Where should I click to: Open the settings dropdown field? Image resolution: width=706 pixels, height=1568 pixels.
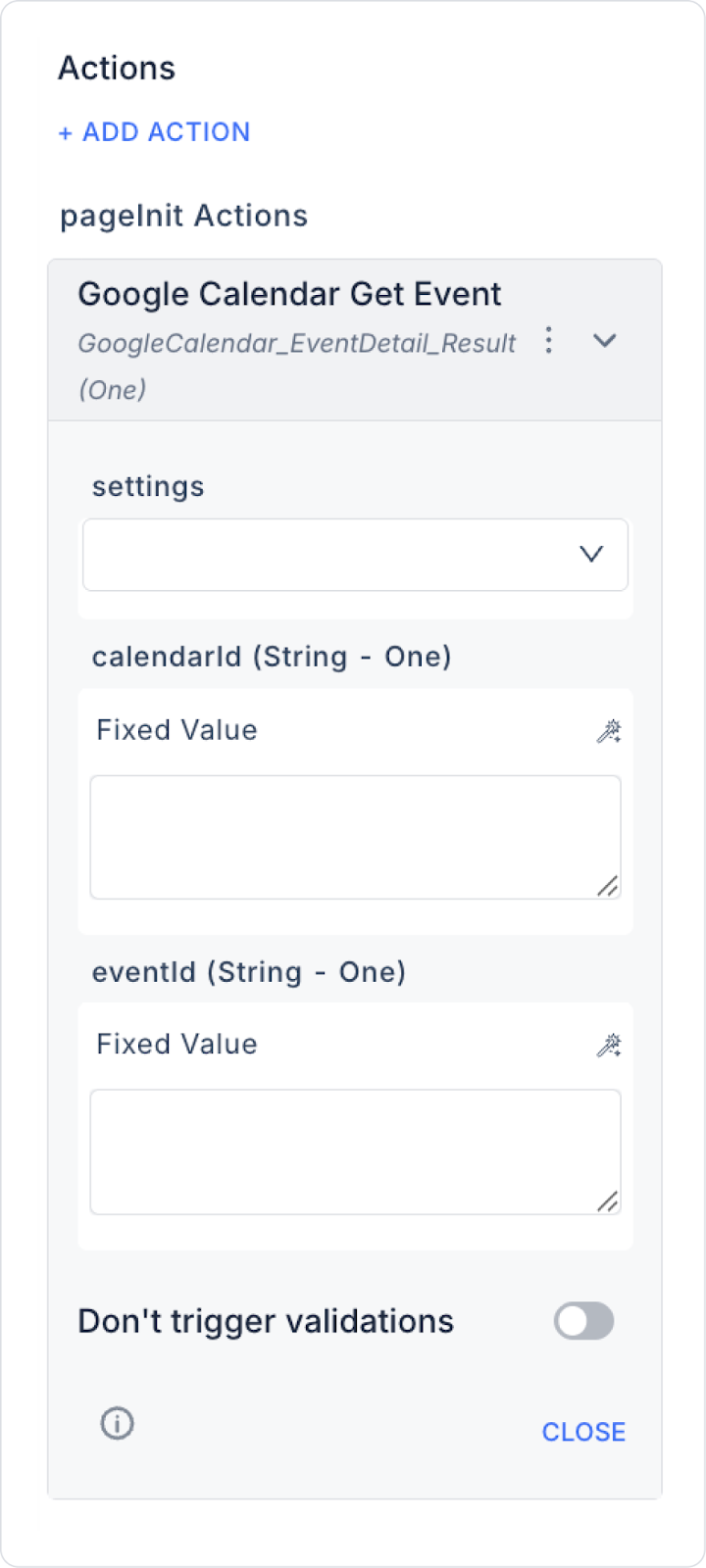pyautogui.click(x=333, y=555)
